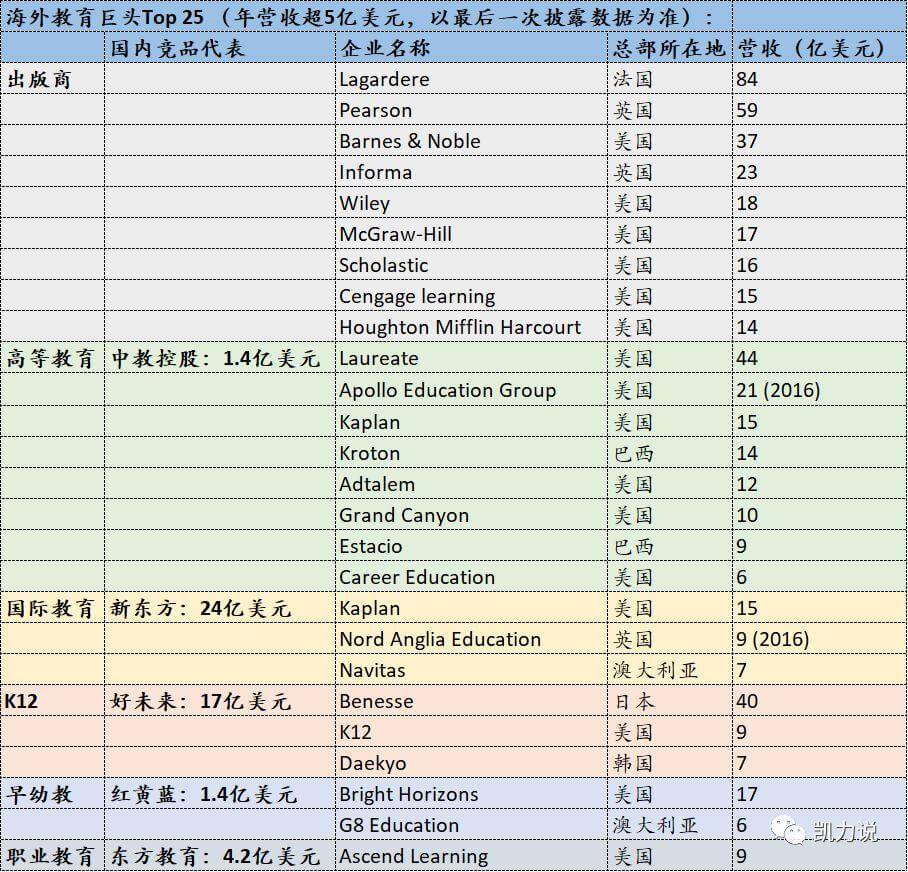
Task: Click the cell '新东方：24亿美元'
Action: tap(220, 608)
